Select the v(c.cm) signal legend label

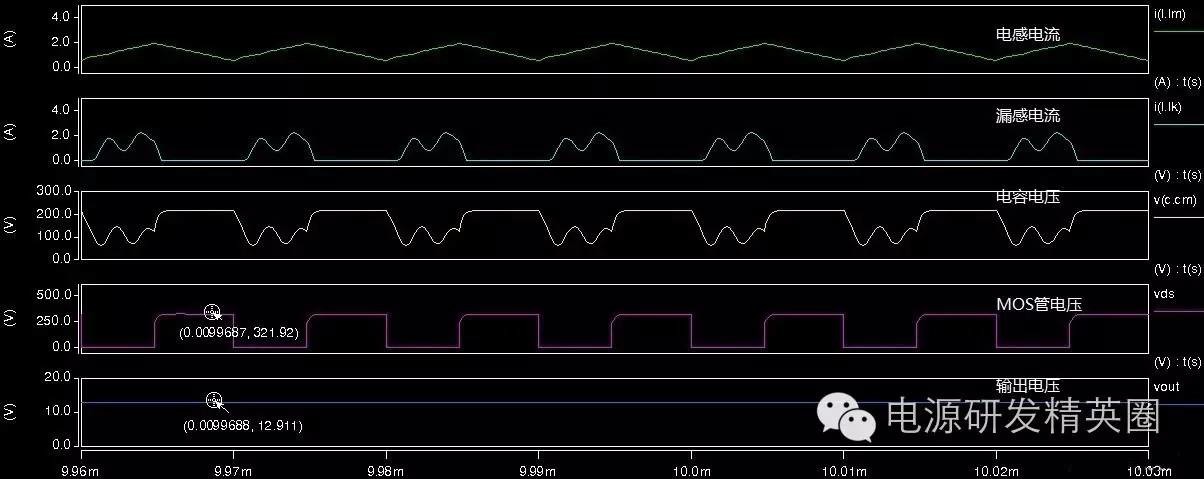[x=1175, y=199]
